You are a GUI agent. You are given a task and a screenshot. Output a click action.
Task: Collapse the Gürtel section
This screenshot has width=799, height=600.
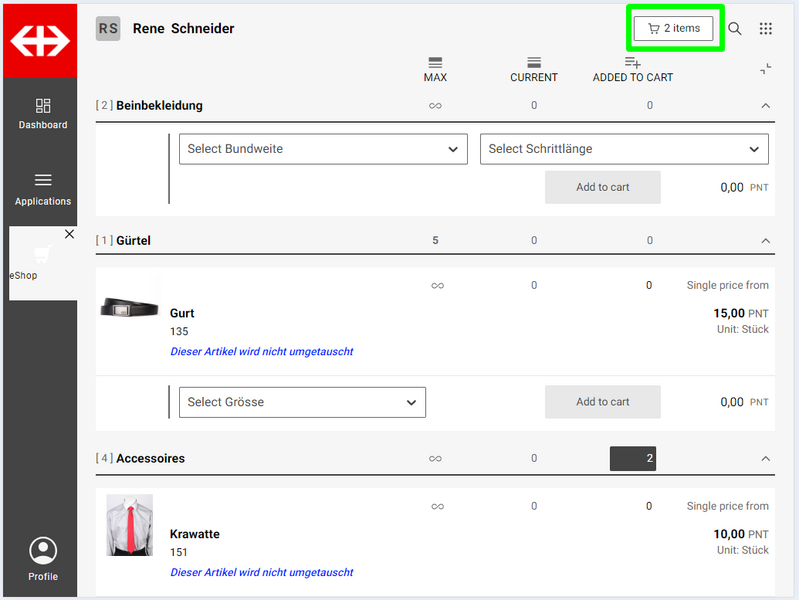(x=765, y=241)
